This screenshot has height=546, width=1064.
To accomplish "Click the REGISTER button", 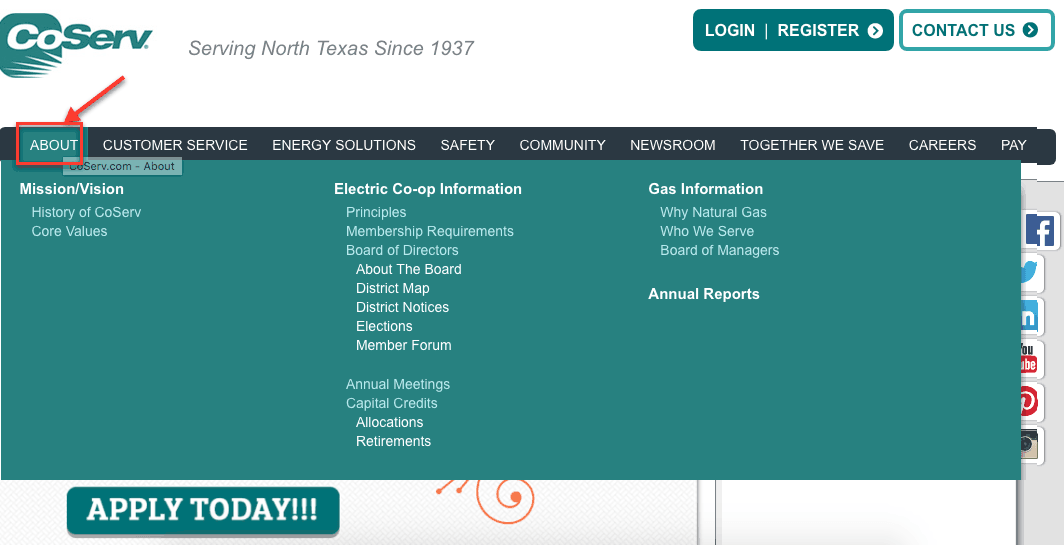I will (830, 31).
